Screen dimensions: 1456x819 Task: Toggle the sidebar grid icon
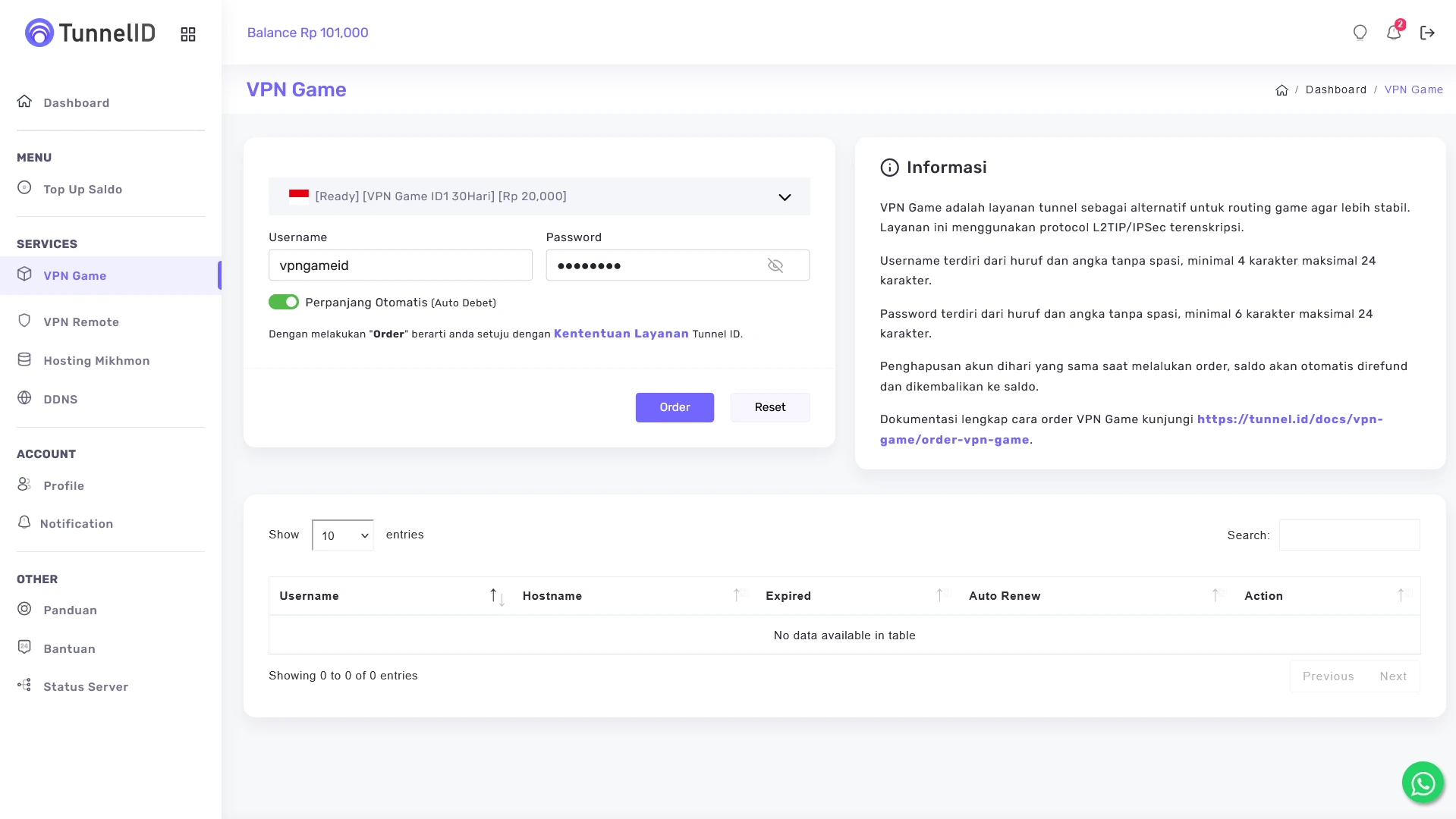click(x=188, y=34)
